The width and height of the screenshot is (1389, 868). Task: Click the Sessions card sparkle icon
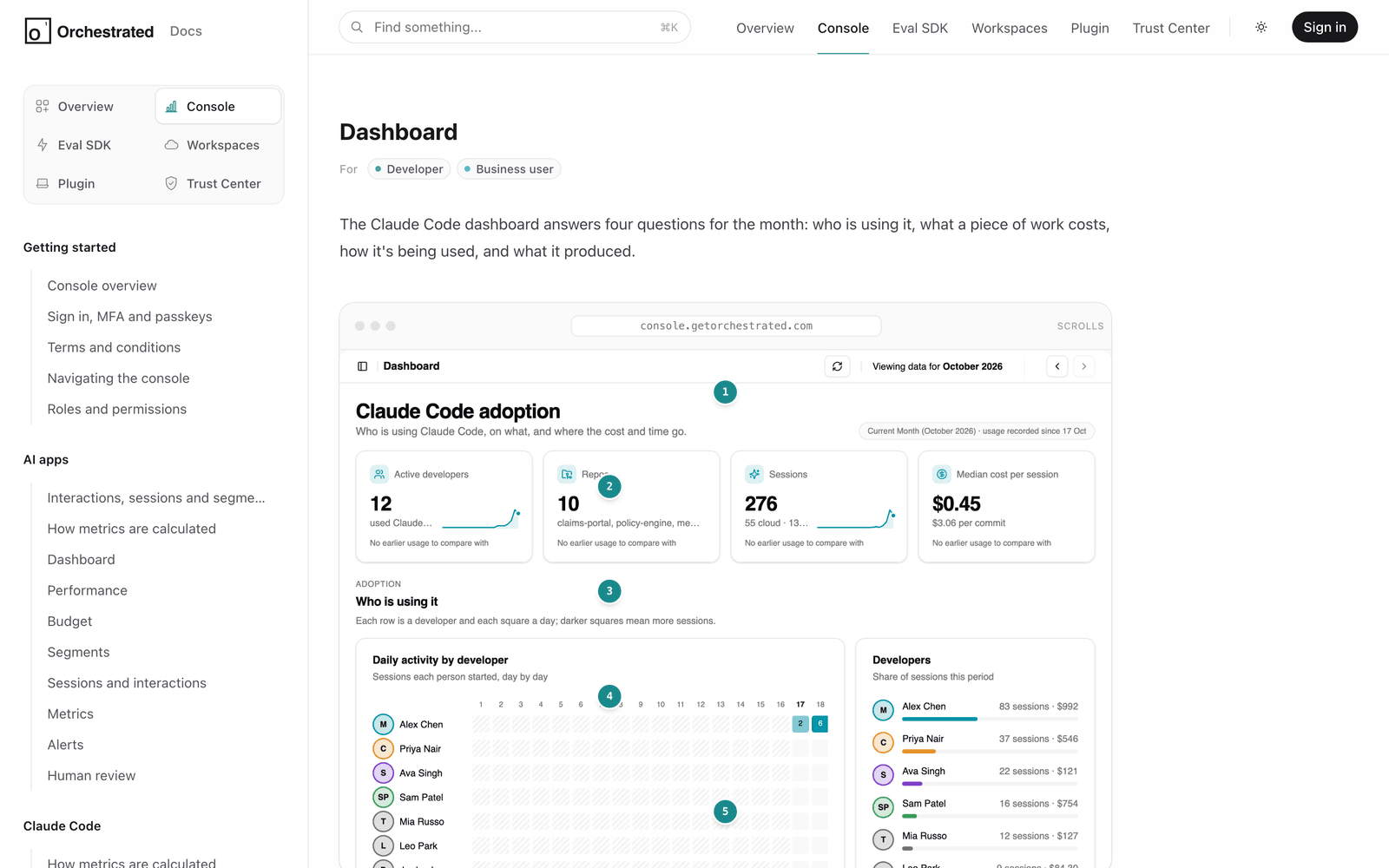coord(754,475)
